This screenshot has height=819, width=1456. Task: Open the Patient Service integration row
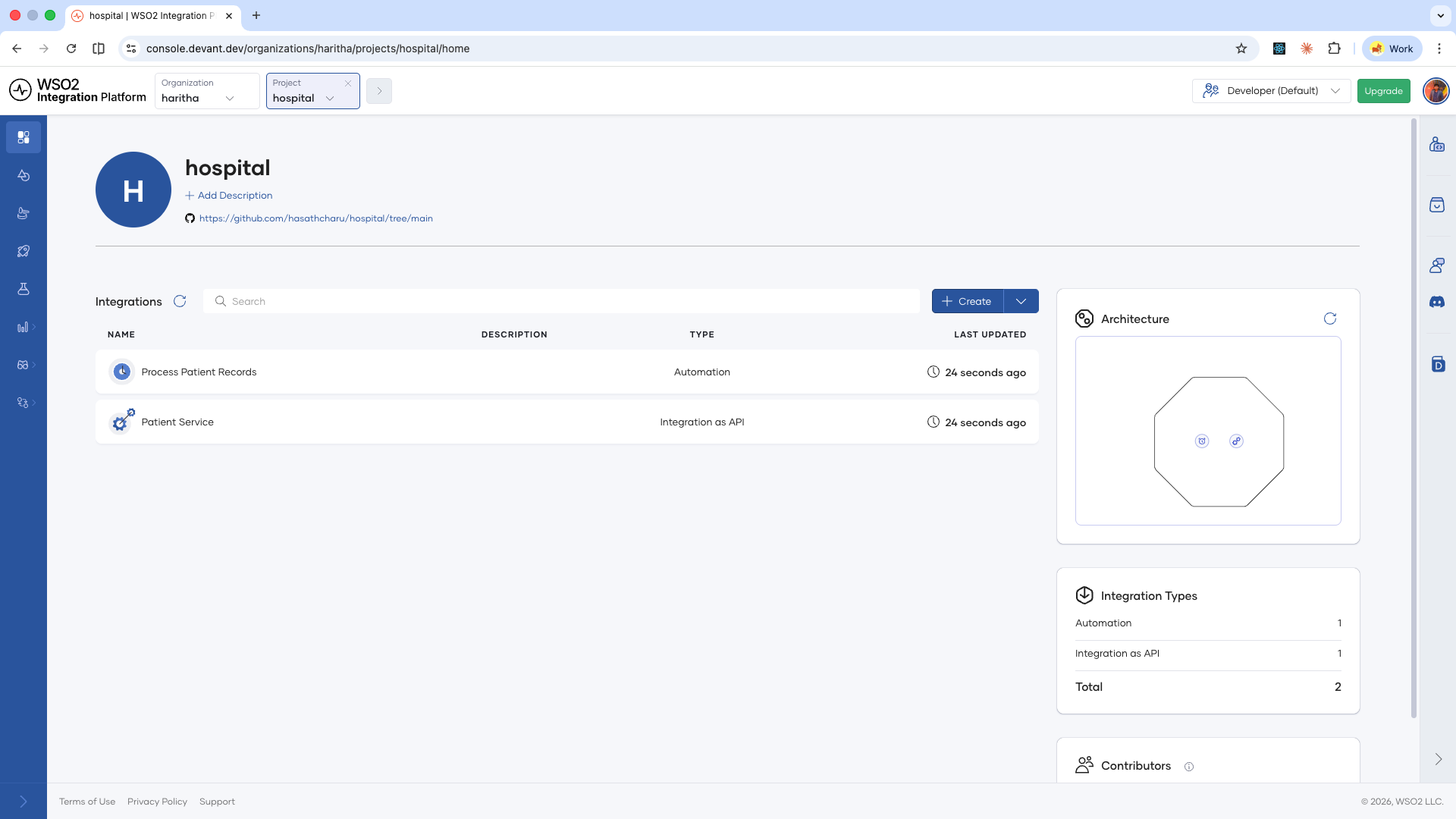tap(566, 422)
